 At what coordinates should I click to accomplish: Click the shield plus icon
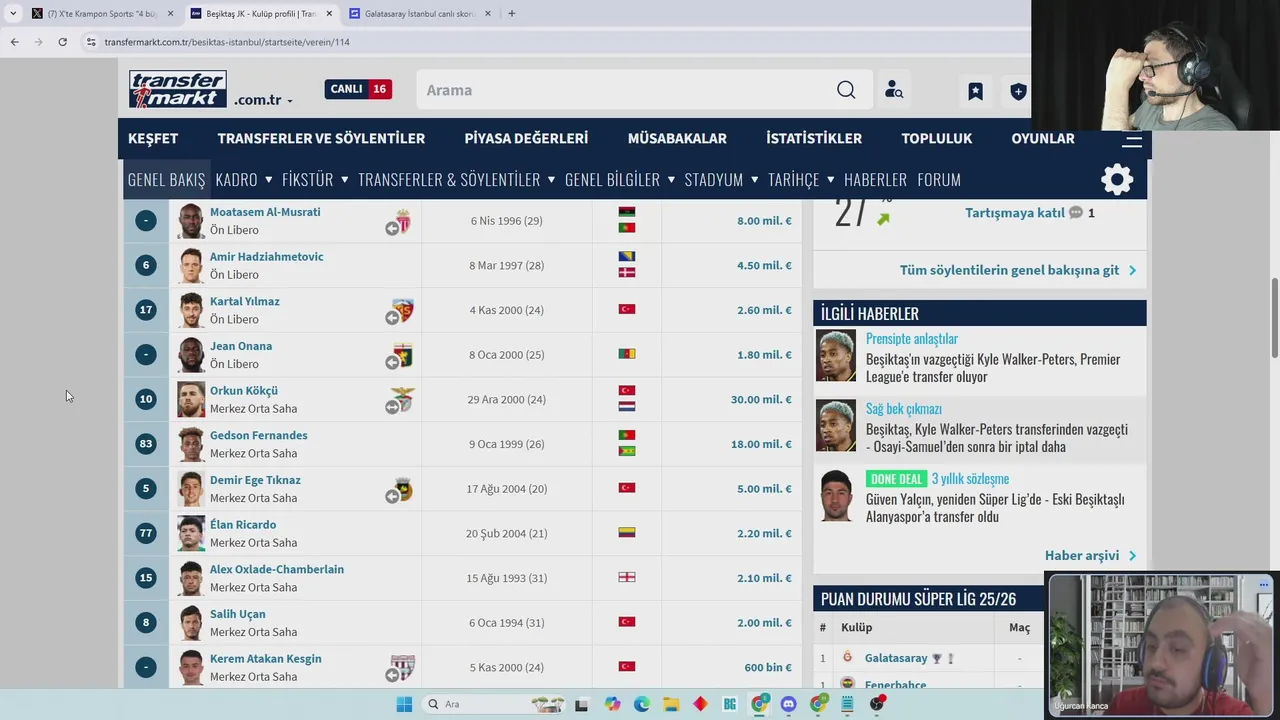[x=1018, y=91]
